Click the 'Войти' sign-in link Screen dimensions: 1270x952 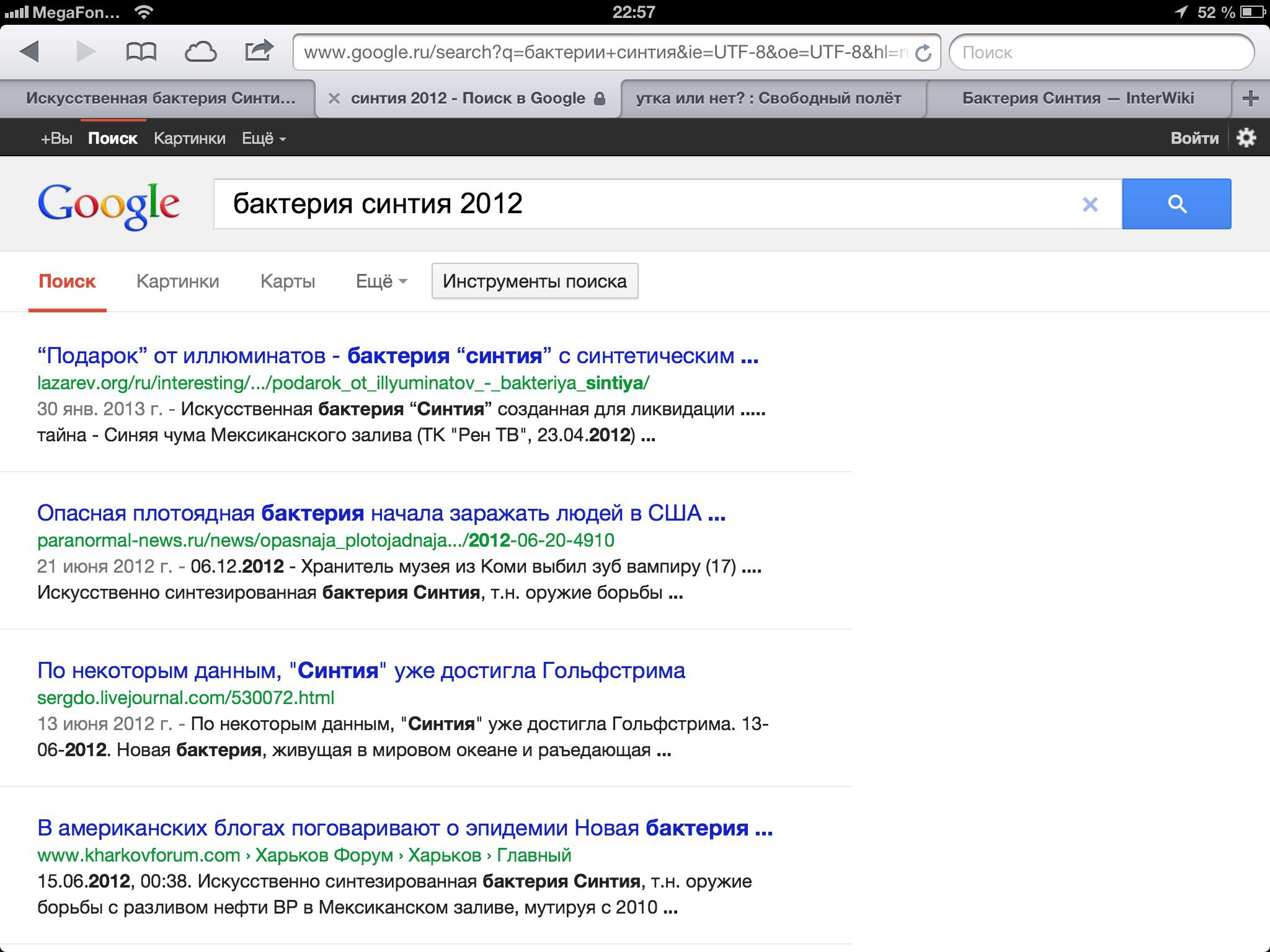1194,138
